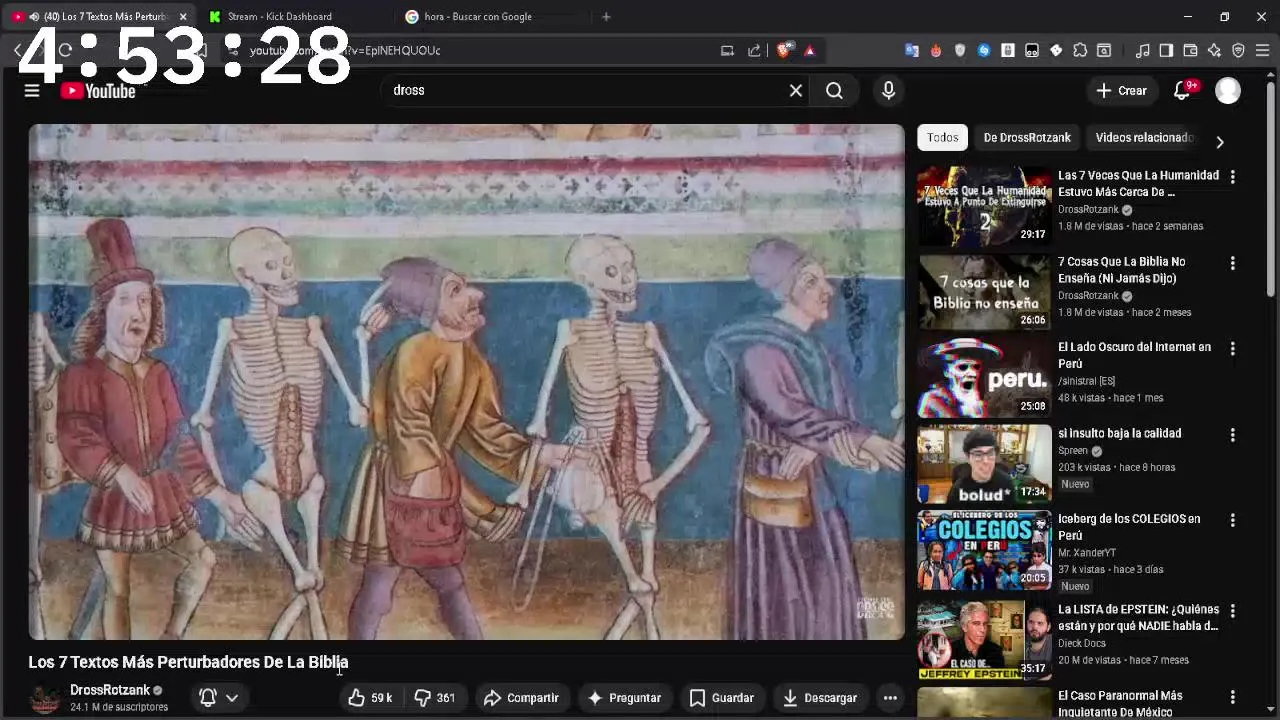This screenshot has width=1280, height=720.
Task: Clear the search box text
Action: tap(796, 91)
